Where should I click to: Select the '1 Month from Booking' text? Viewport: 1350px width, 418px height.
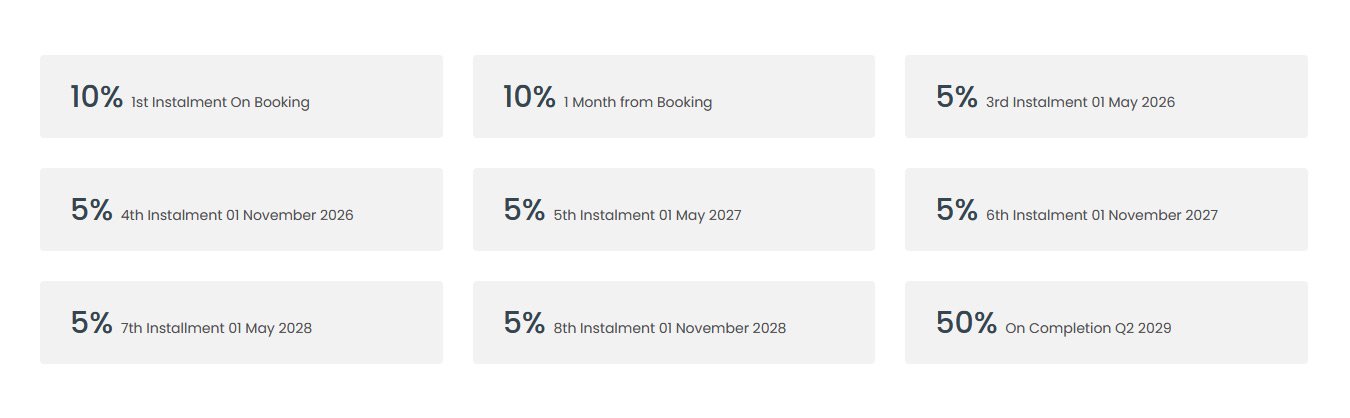pos(637,102)
